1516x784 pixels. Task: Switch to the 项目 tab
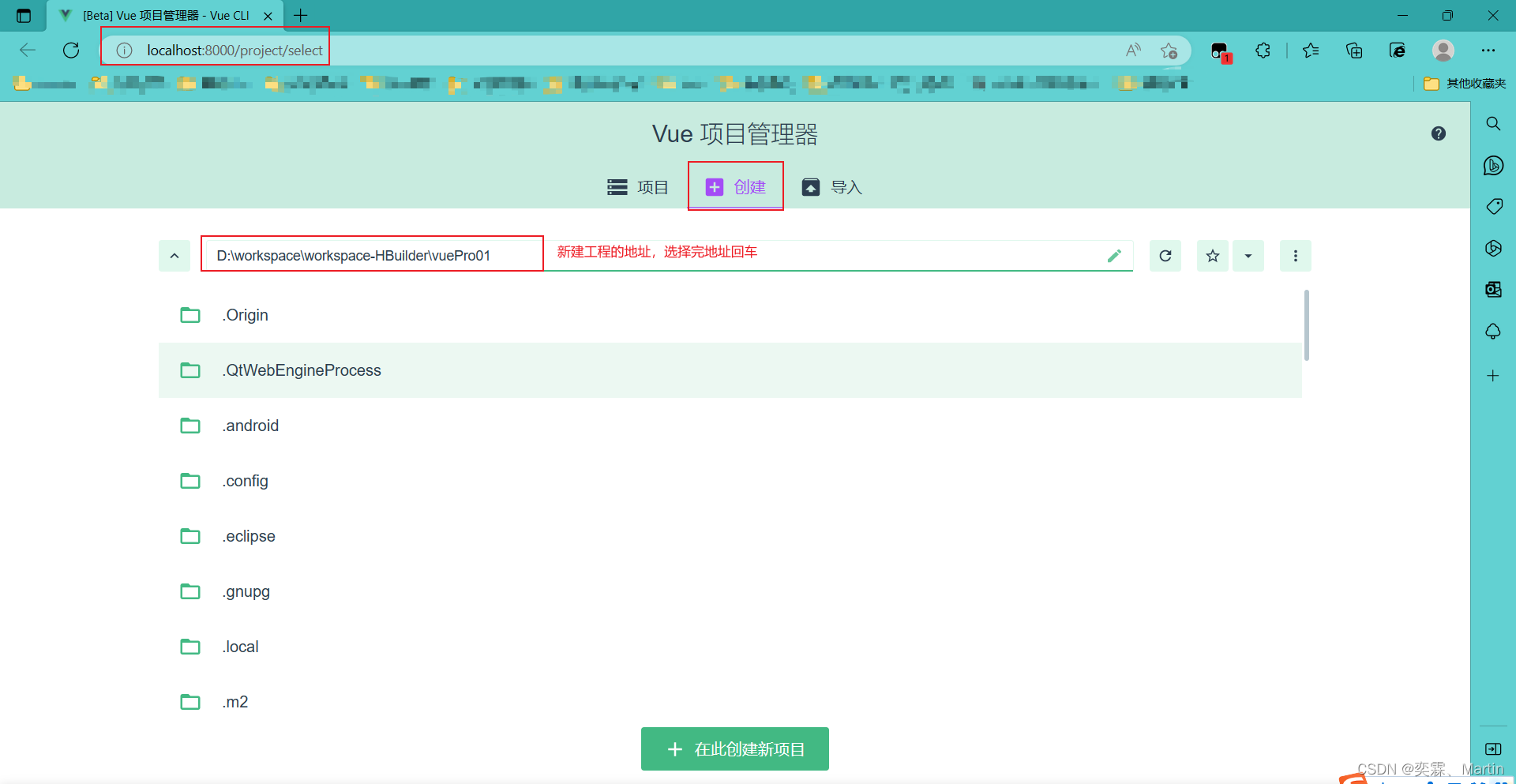[637, 187]
